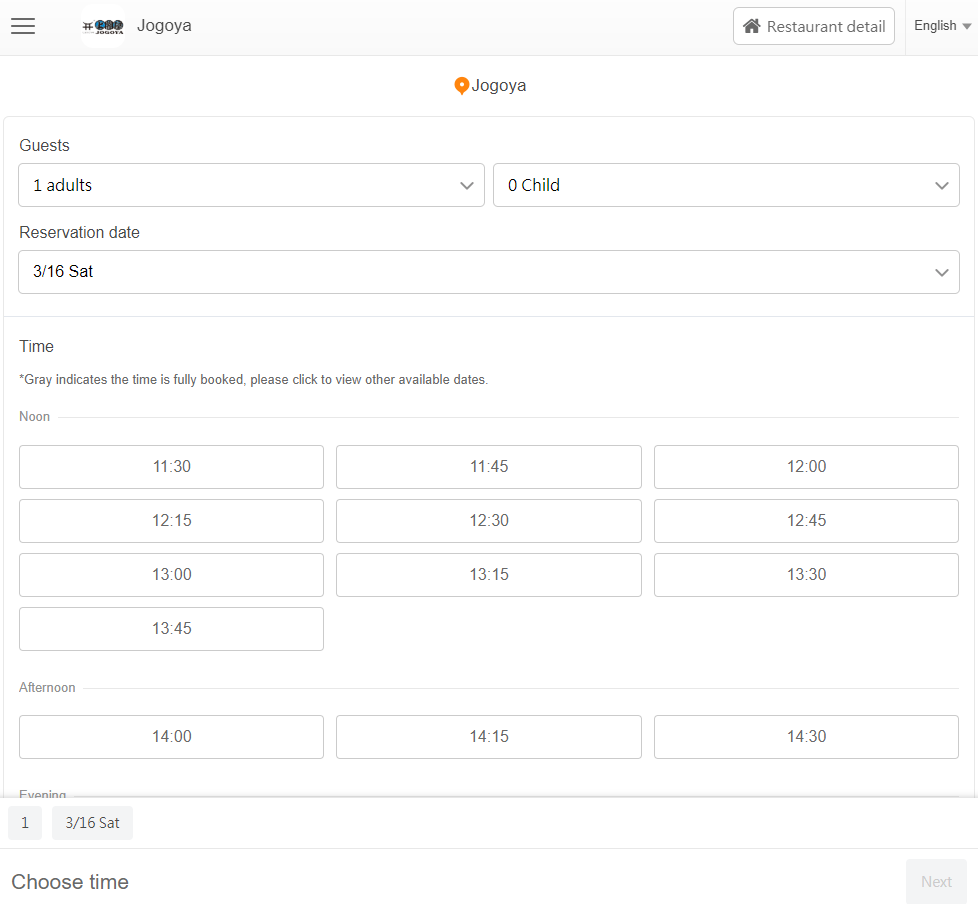Click the guest count summary chip '1'

coord(25,823)
